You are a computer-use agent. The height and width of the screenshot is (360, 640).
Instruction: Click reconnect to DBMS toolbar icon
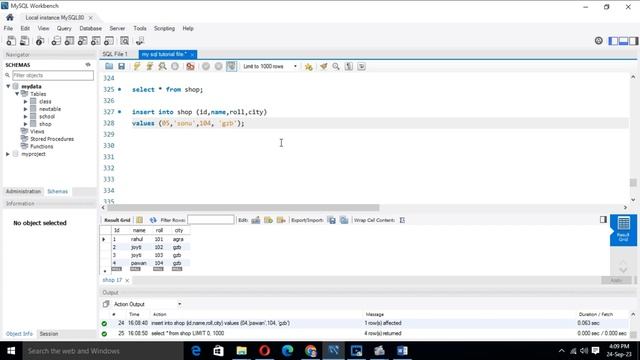click(140, 41)
